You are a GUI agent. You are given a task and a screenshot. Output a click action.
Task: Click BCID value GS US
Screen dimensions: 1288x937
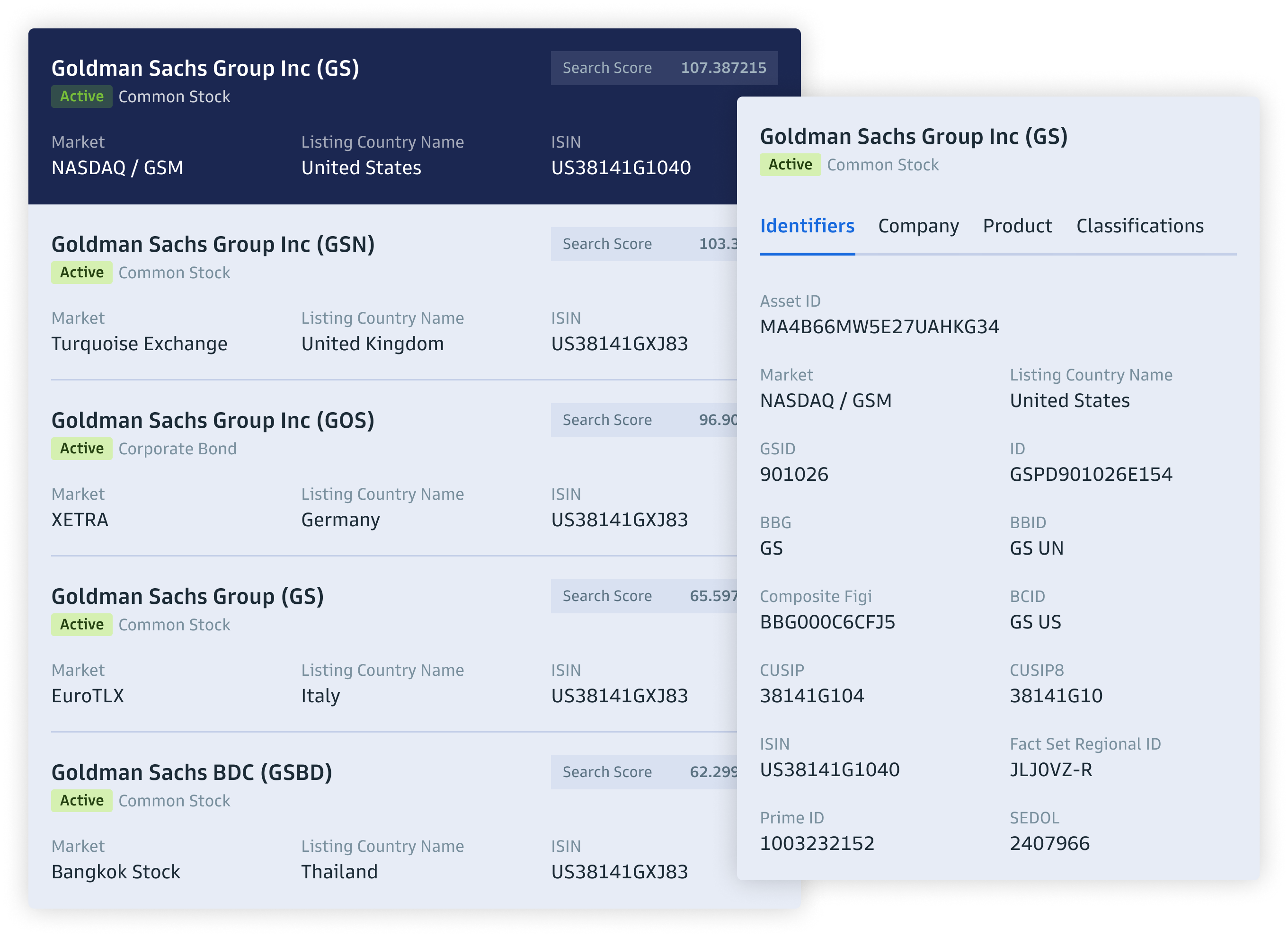click(x=1035, y=622)
